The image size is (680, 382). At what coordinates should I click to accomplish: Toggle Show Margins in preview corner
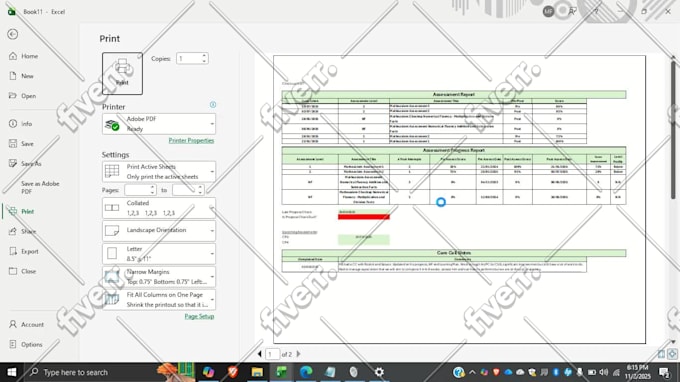click(x=661, y=354)
